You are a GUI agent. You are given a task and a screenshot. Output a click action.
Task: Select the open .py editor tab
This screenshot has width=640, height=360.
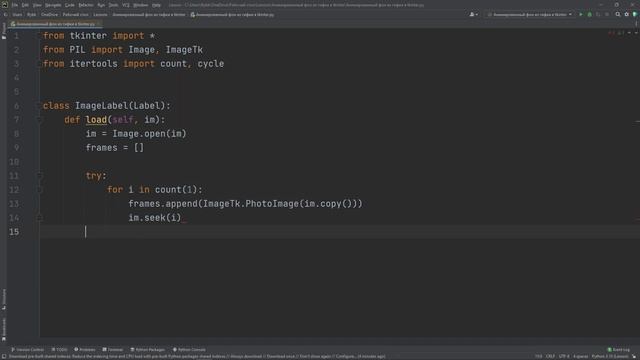(56, 24)
